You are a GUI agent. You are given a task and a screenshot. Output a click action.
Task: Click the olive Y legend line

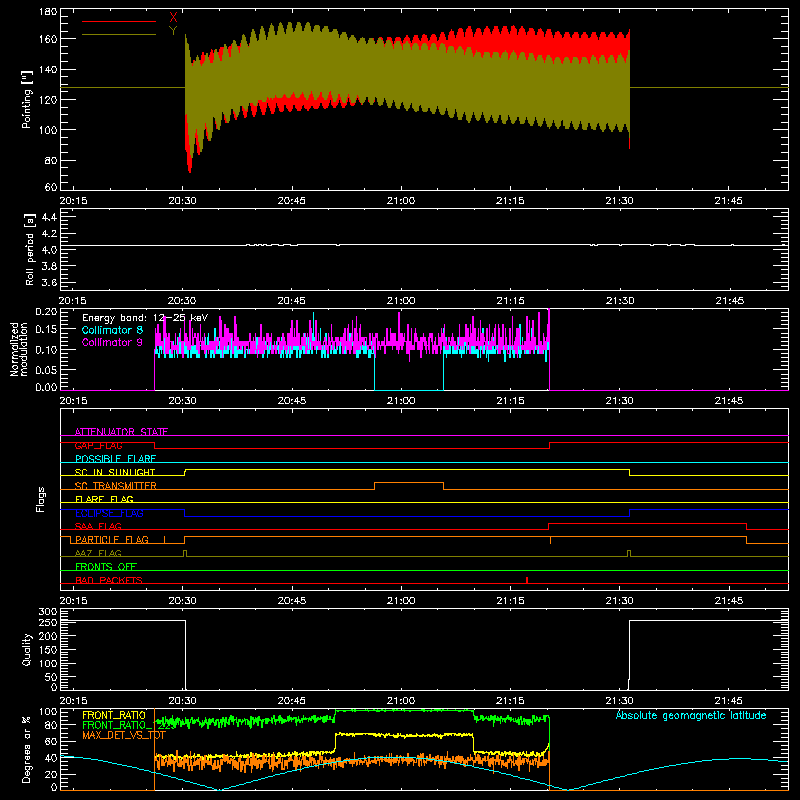pos(119,35)
